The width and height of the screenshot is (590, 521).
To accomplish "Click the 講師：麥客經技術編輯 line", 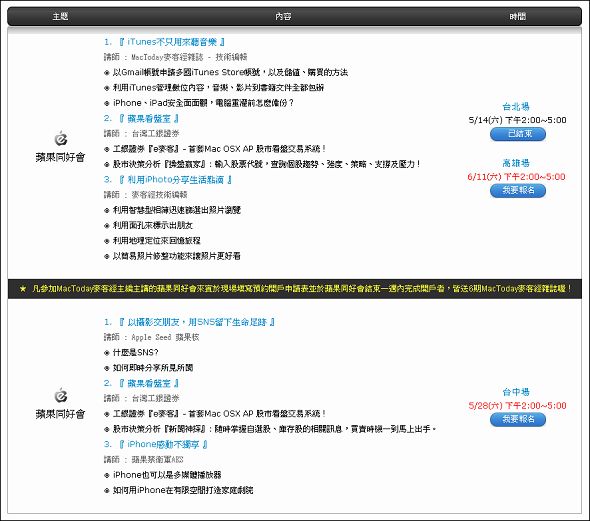I will pyautogui.click(x=146, y=195).
